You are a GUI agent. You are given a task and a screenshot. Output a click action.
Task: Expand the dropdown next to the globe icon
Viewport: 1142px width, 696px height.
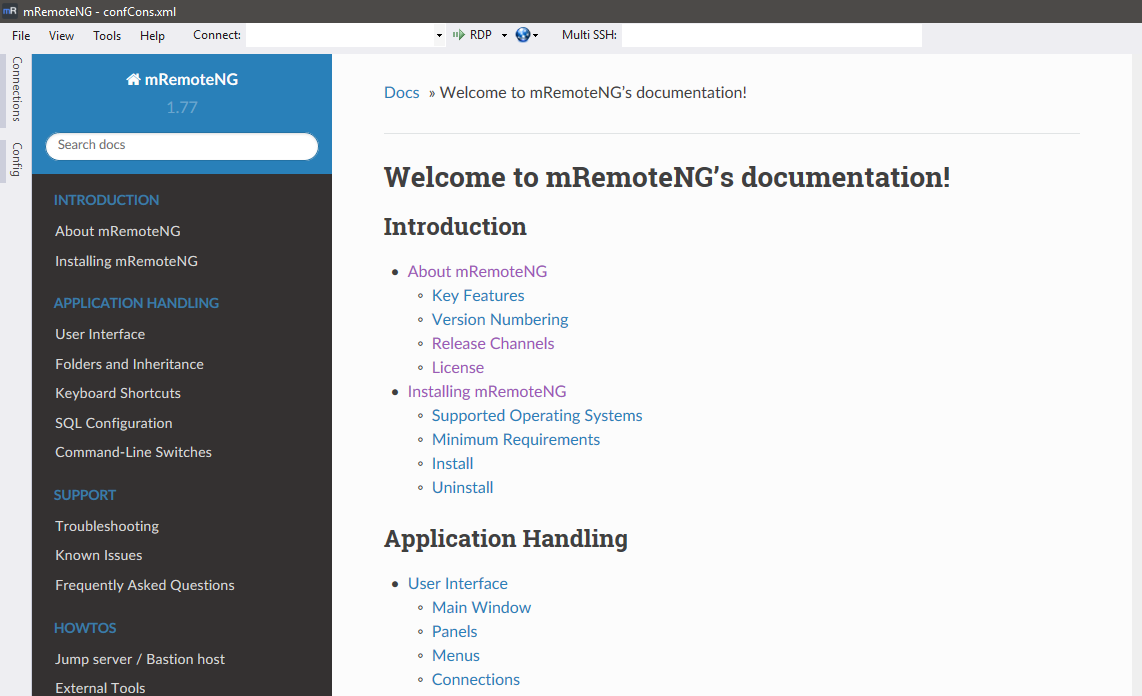(x=536, y=34)
